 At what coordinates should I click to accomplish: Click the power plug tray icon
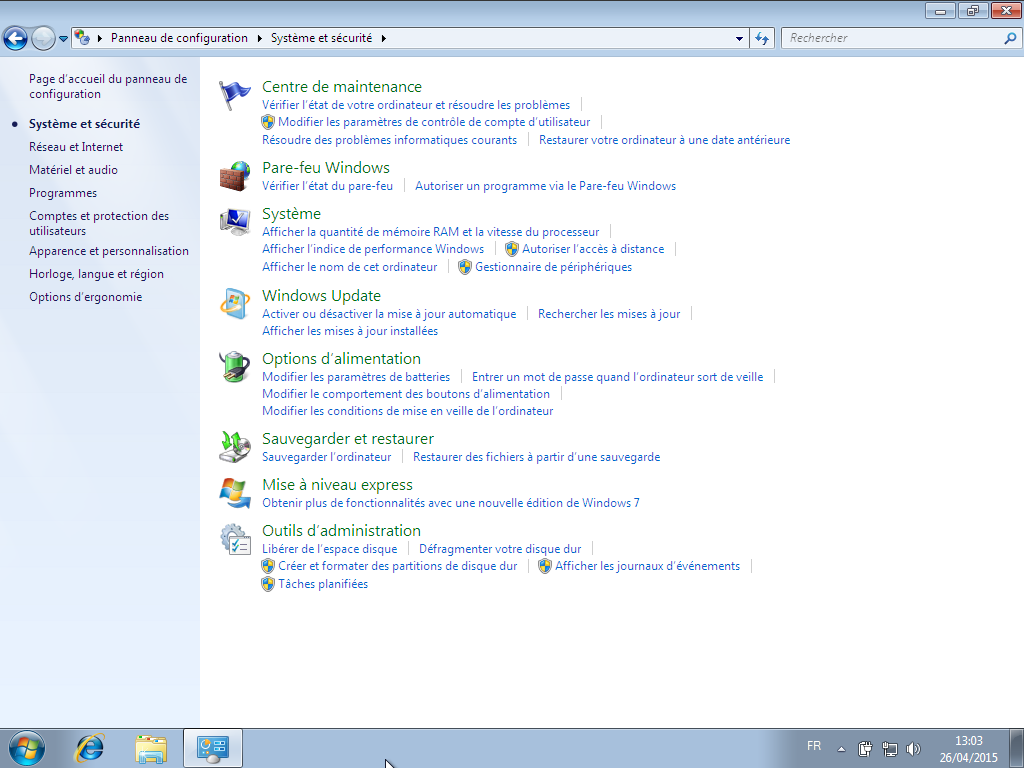tap(865, 748)
